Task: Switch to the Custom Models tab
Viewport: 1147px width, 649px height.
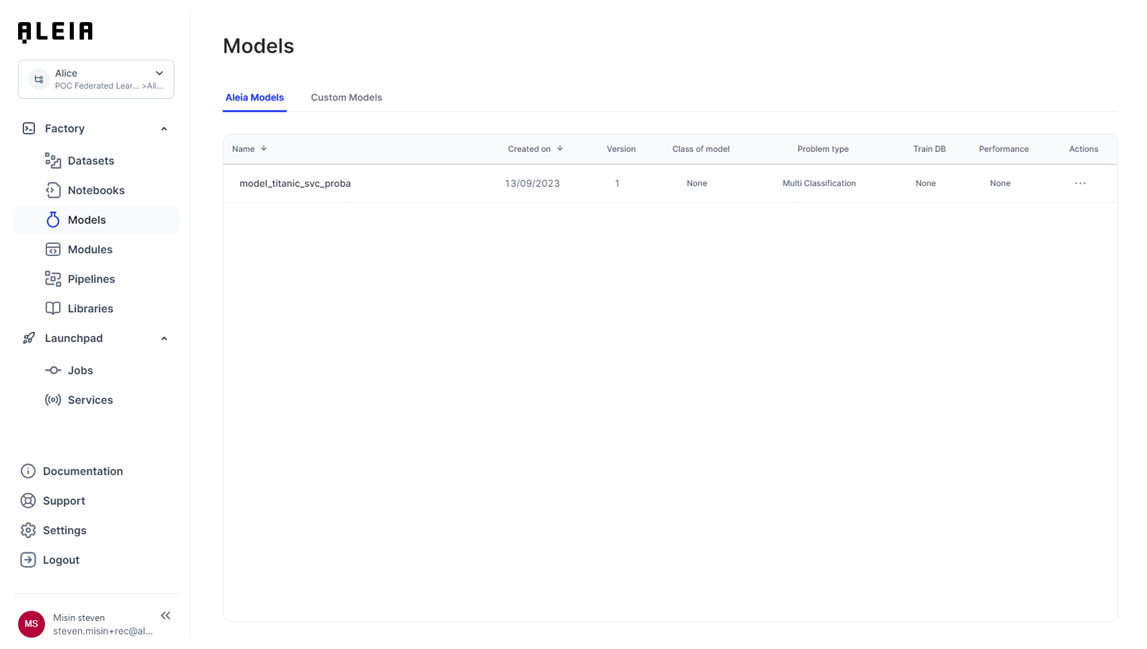Action: tap(346, 98)
